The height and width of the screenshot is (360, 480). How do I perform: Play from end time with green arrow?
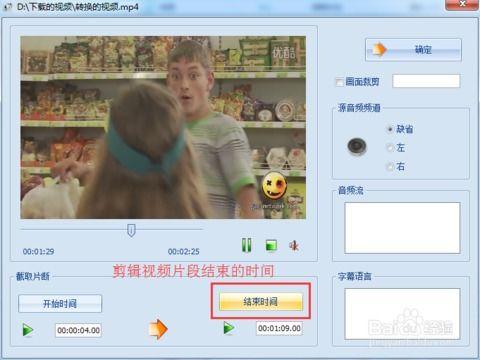(x=229, y=328)
